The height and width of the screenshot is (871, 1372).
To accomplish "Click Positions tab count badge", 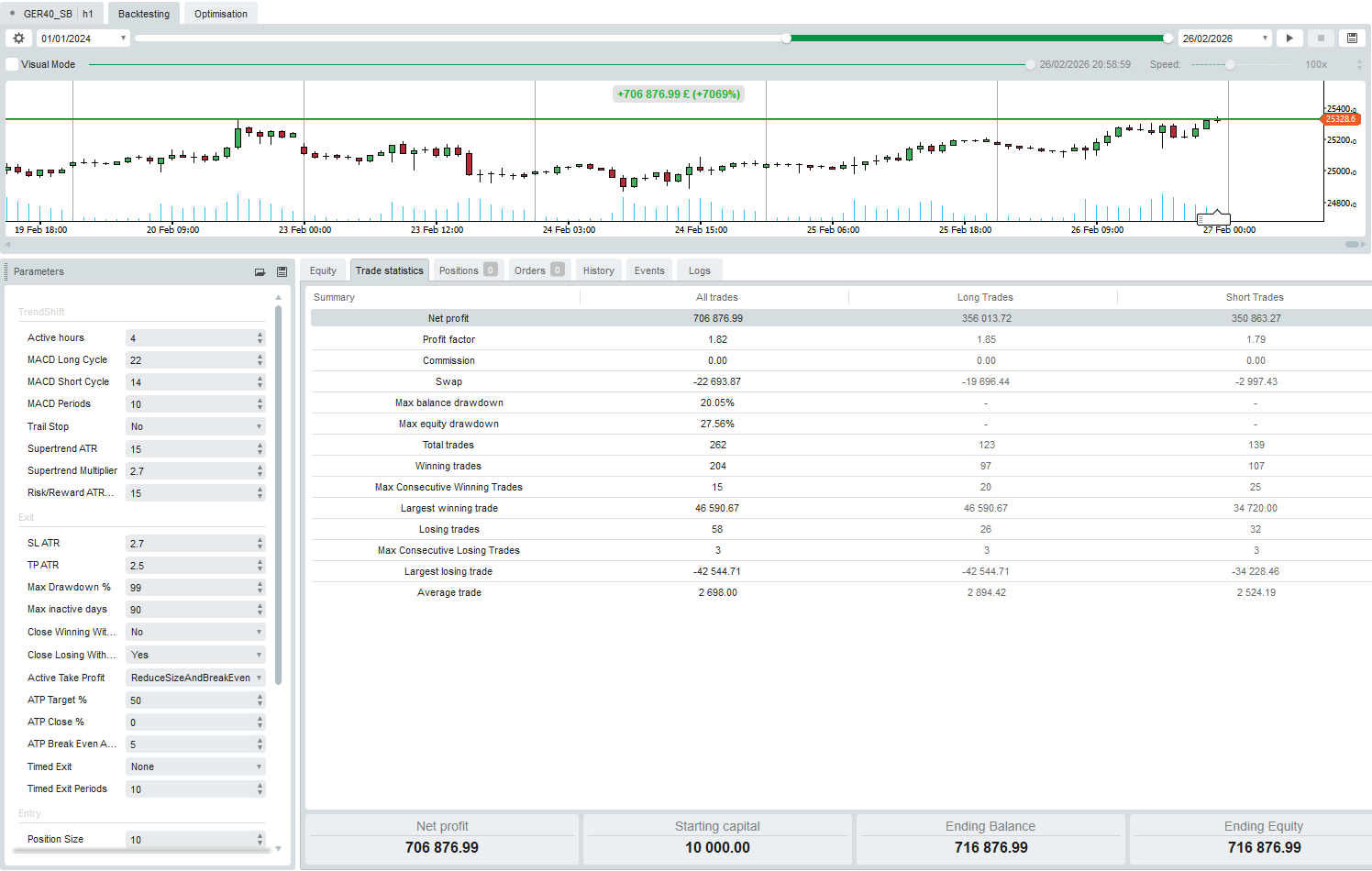I will [x=491, y=270].
